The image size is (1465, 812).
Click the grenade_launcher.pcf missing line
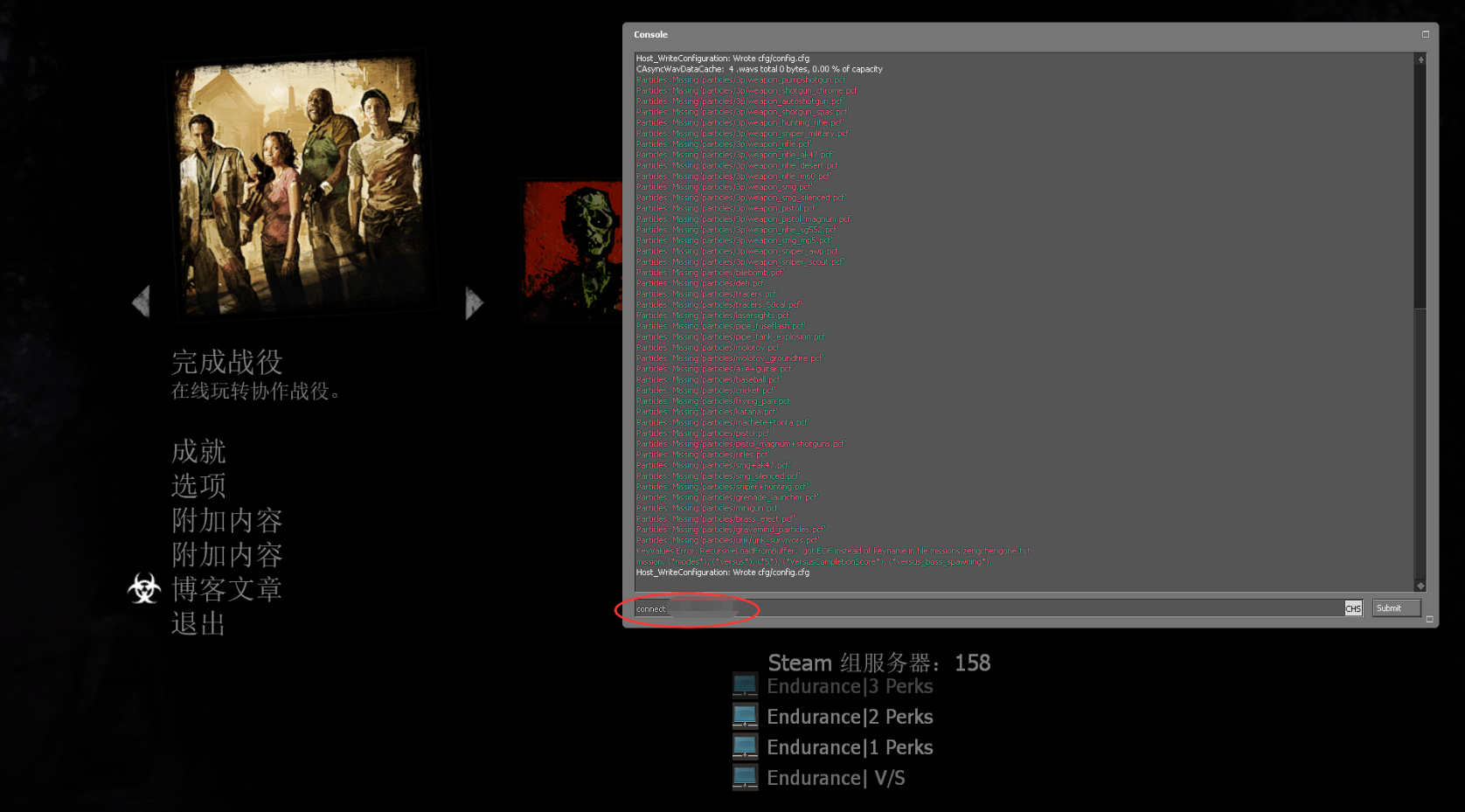tap(727, 497)
